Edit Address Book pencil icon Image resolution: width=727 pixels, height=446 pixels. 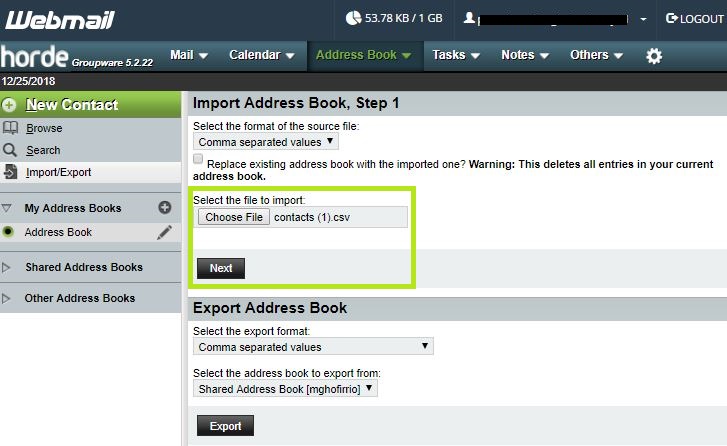(165, 232)
